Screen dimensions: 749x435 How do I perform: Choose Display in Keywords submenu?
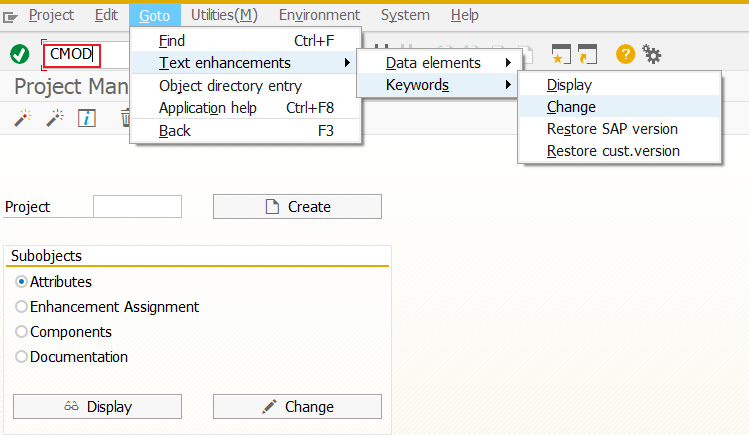point(620,85)
